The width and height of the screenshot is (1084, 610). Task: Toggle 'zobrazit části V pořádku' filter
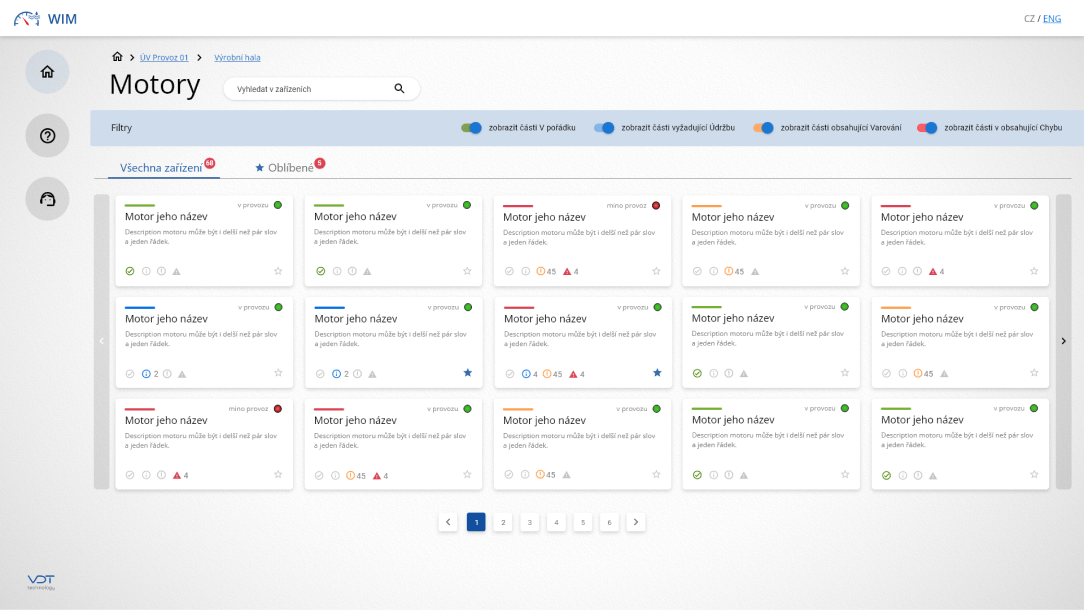pyautogui.click(x=471, y=128)
